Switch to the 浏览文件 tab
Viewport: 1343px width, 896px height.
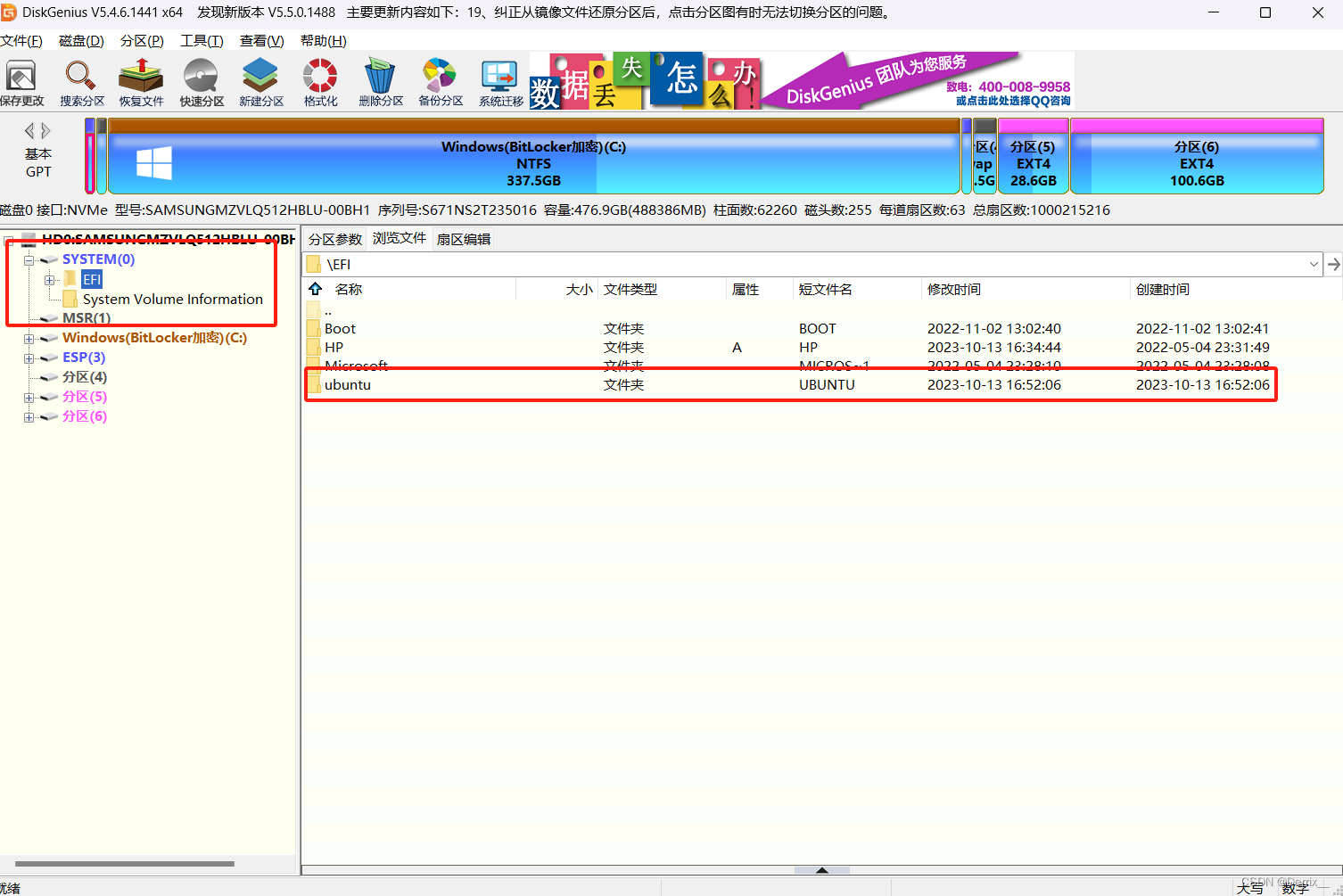(x=400, y=238)
